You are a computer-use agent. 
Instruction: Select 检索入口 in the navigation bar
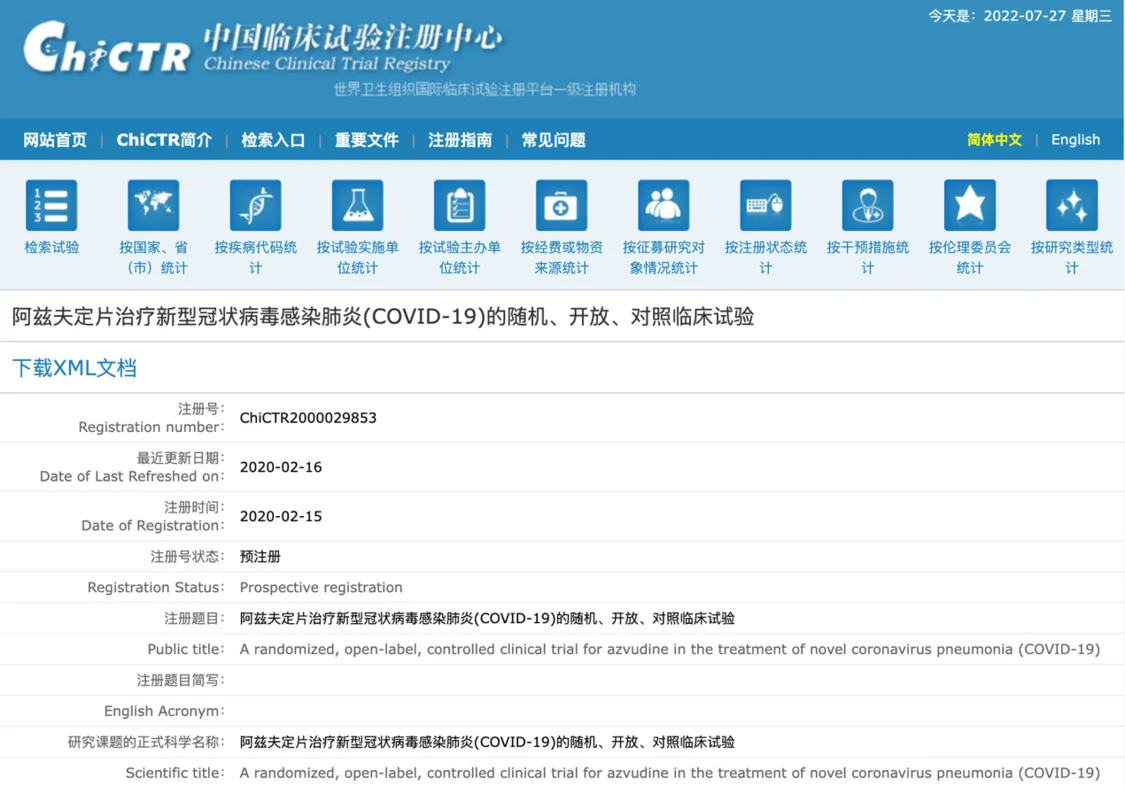coord(273,140)
